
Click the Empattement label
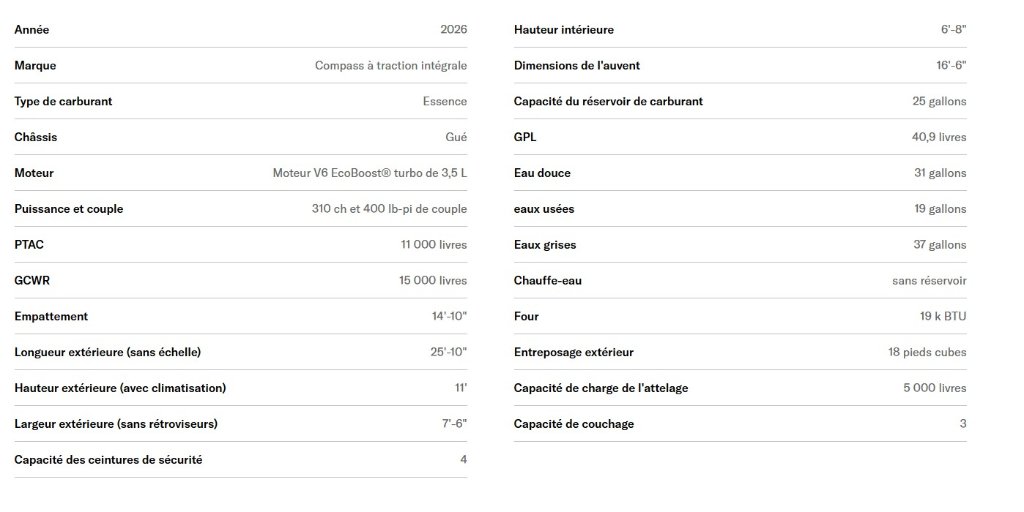click(51, 317)
